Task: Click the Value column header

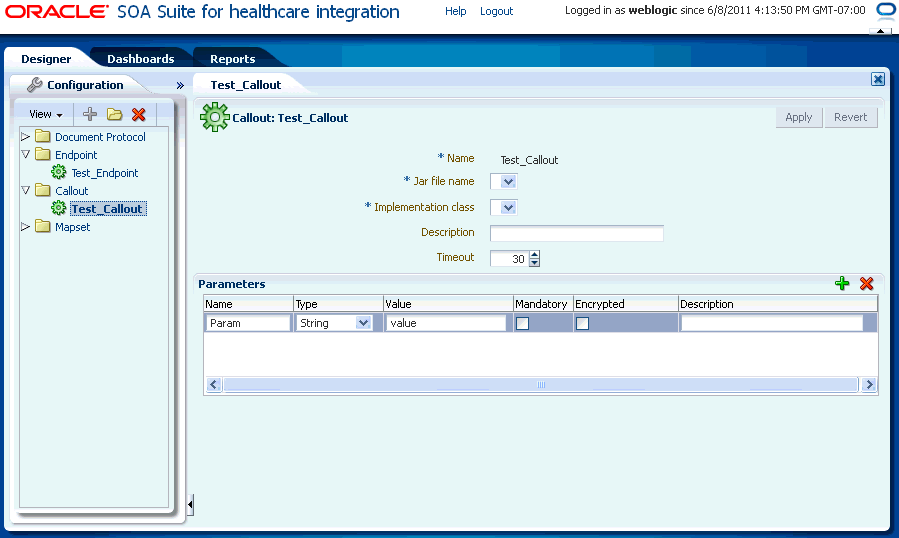Action: click(x=448, y=304)
